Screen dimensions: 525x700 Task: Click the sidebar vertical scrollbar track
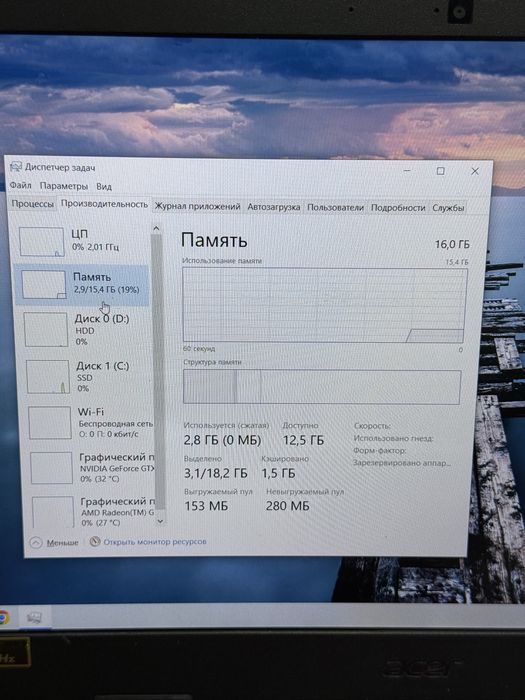tap(158, 373)
